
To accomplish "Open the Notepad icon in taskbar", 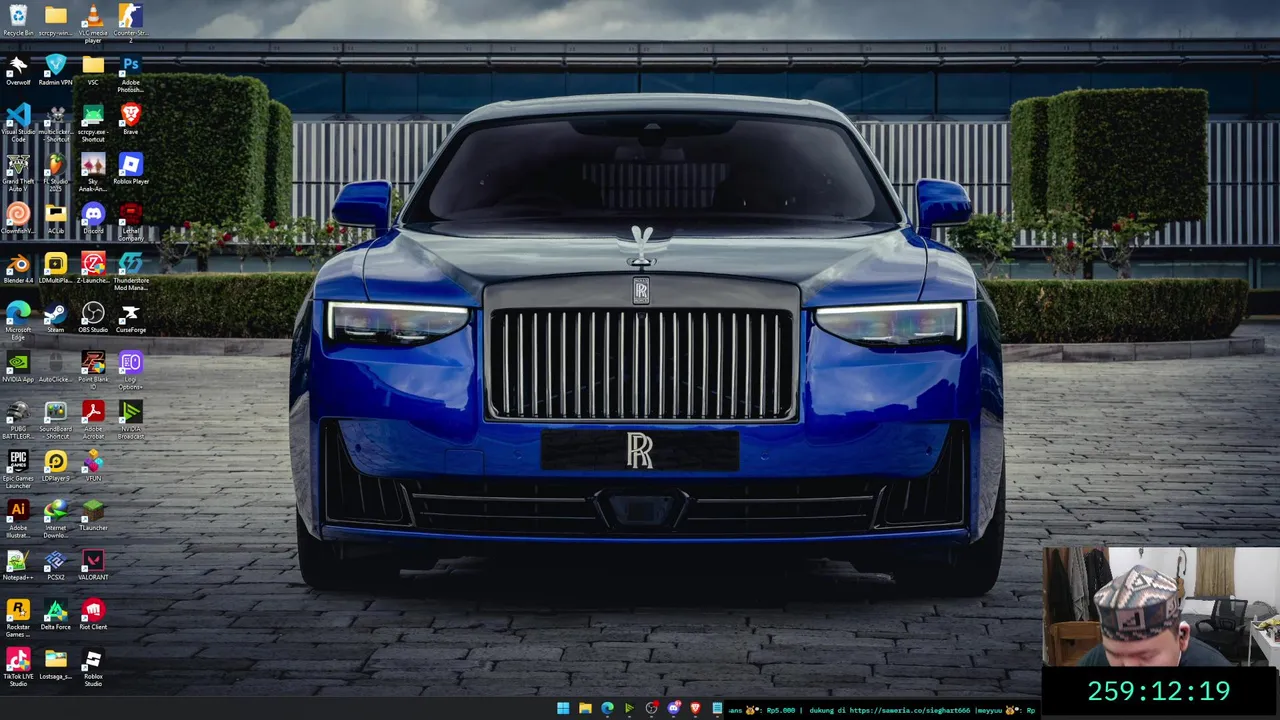I will [x=717, y=709].
